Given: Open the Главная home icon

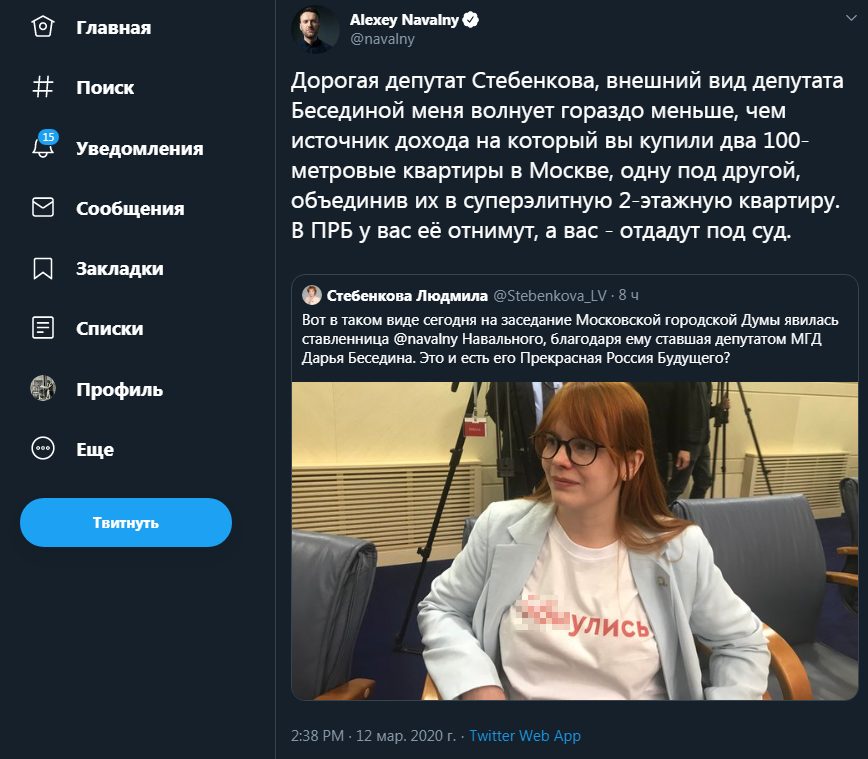Looking at the screenshot, I should 43,27.
